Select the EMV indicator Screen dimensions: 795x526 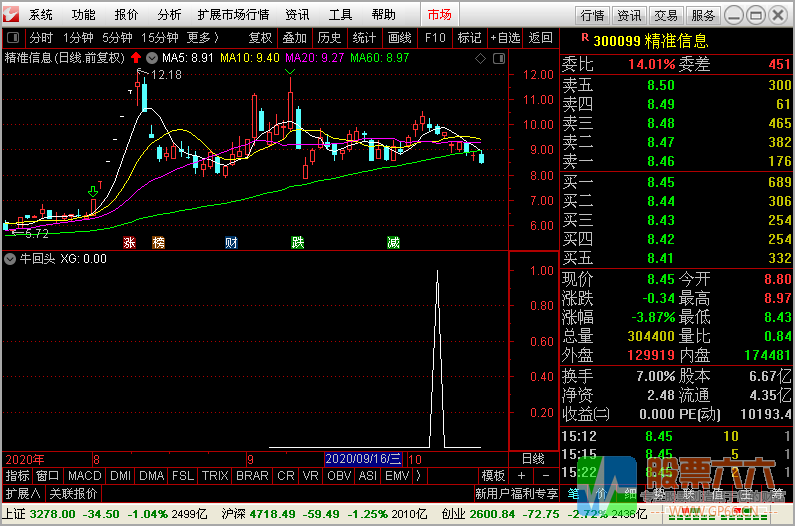[397, 476]
